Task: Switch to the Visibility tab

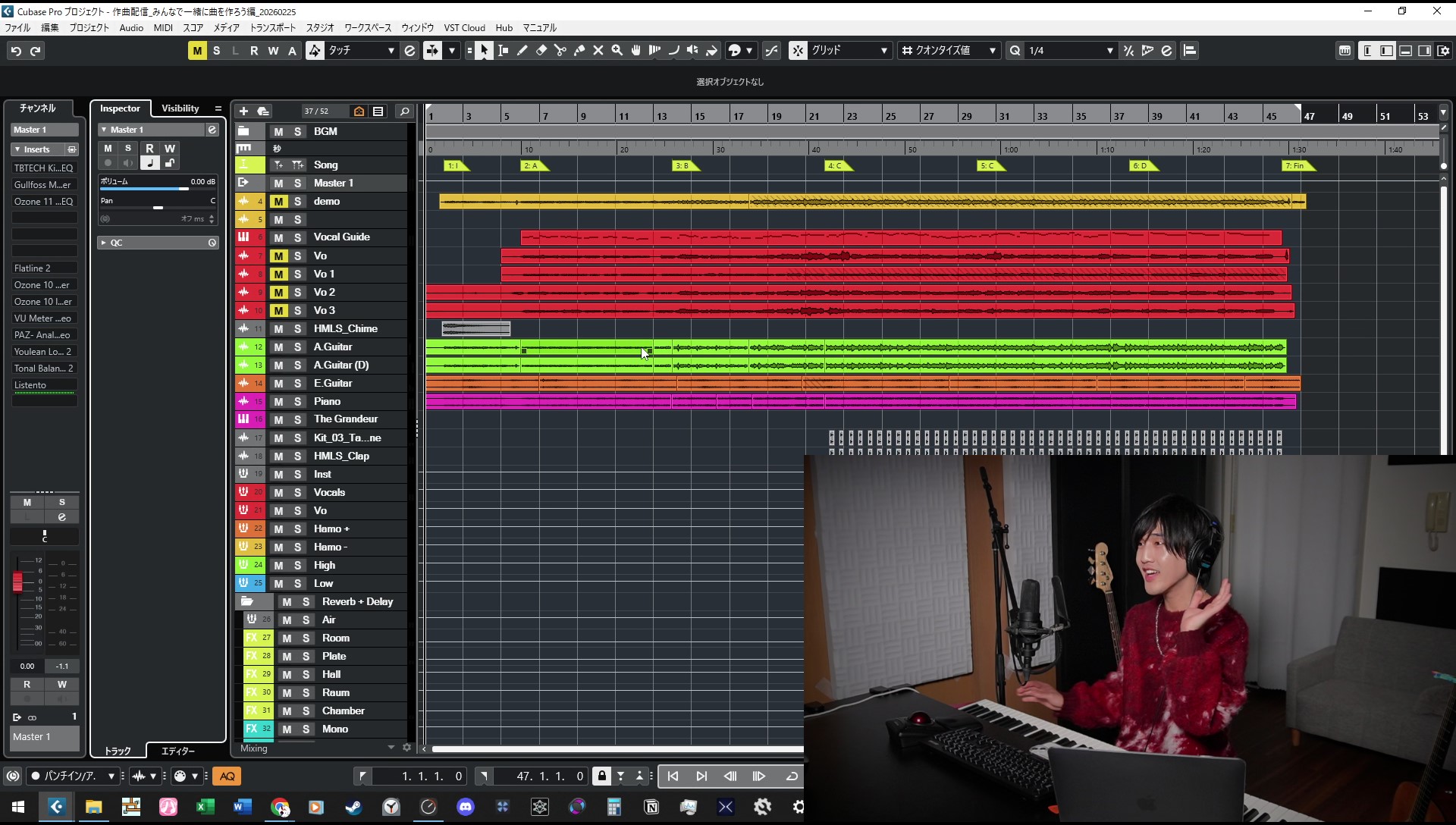Action: [180, 108]
